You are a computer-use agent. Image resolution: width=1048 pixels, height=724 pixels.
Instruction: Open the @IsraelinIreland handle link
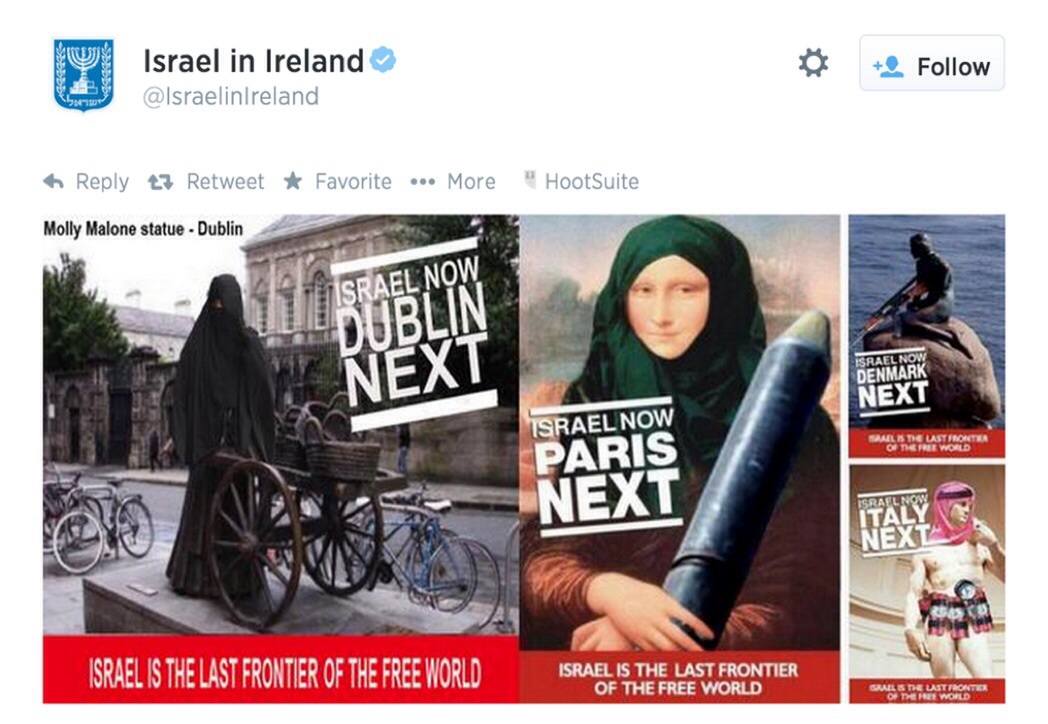pyautogui.click(x=231, y=96)
